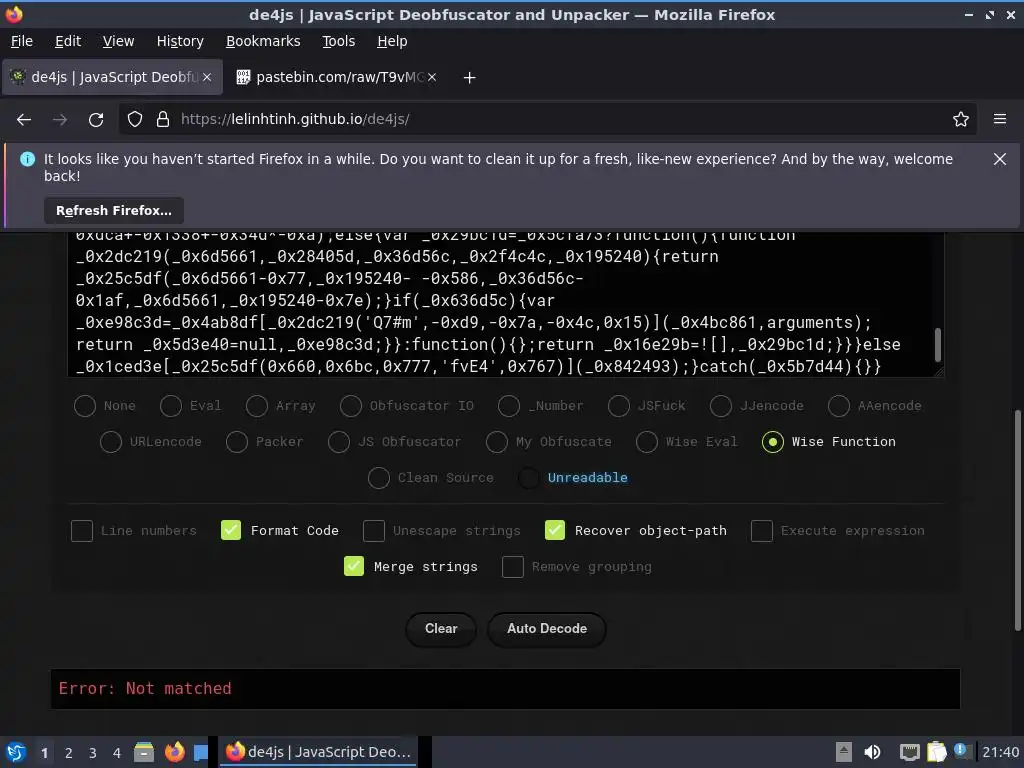Click the Auto Decode button

[x=547, y=629]
